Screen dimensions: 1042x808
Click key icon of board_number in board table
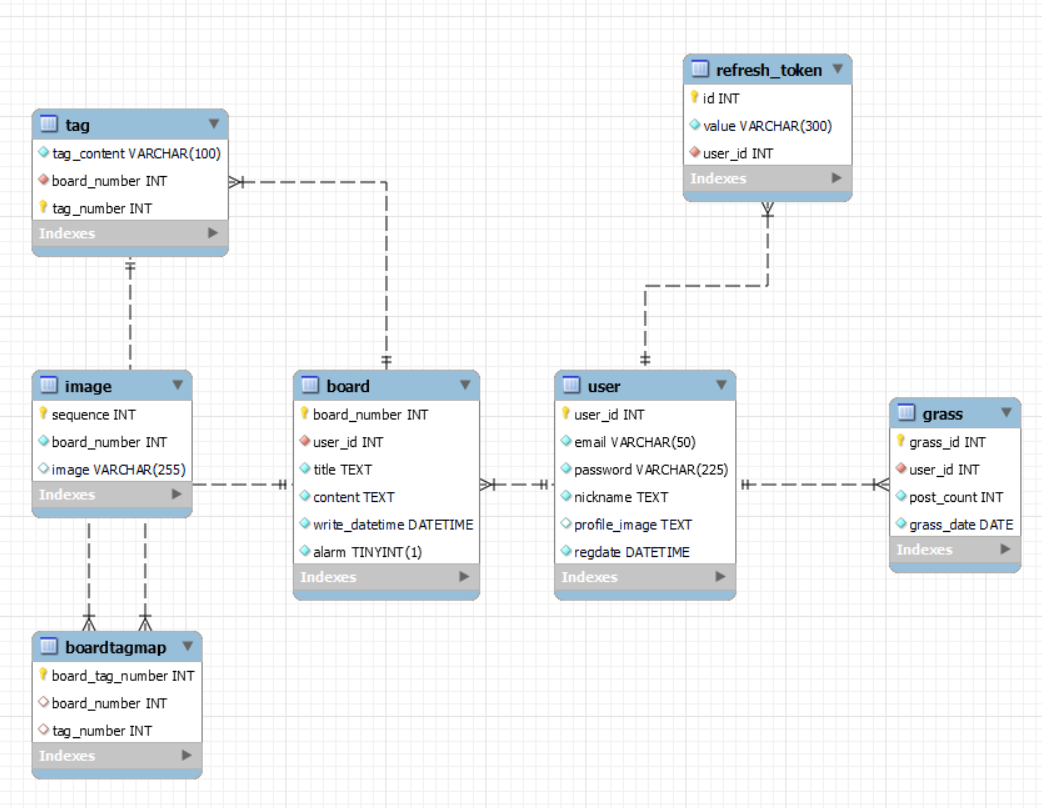[304, 413]
